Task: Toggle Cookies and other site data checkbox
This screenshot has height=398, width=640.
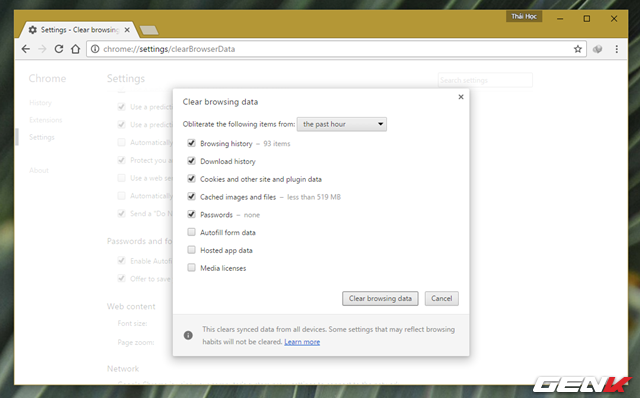Action: pyautogui.click(x=191, y=178)
